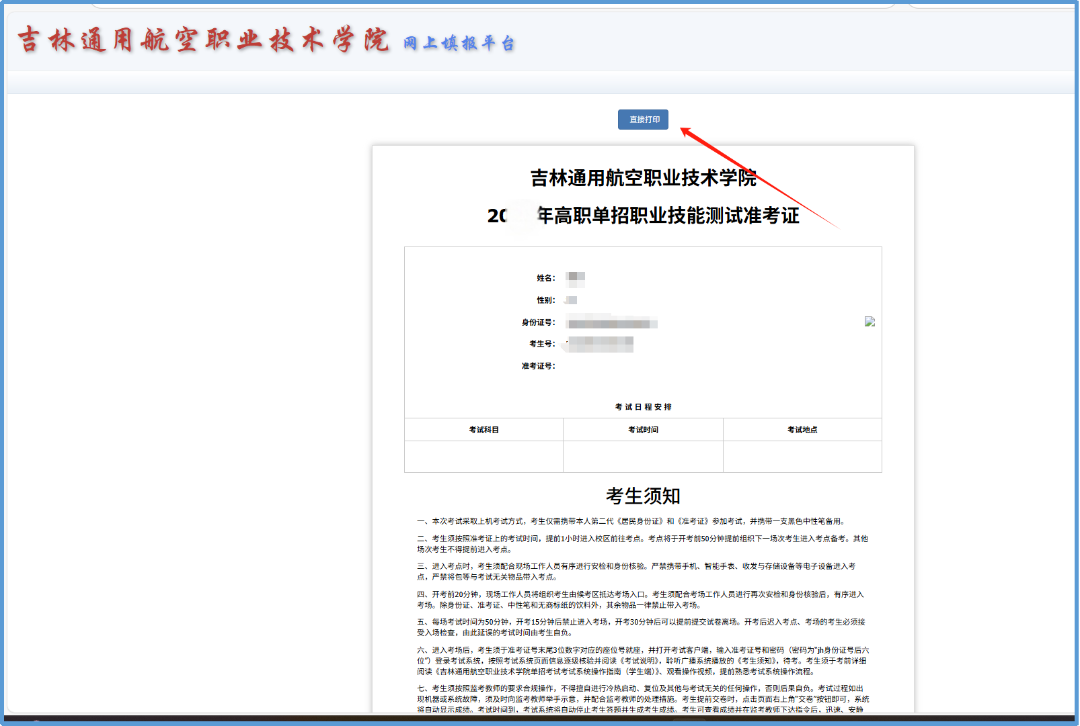Click the 准考证号 field label
This screenshot has width=1080, height=726.
pos(537,366)
